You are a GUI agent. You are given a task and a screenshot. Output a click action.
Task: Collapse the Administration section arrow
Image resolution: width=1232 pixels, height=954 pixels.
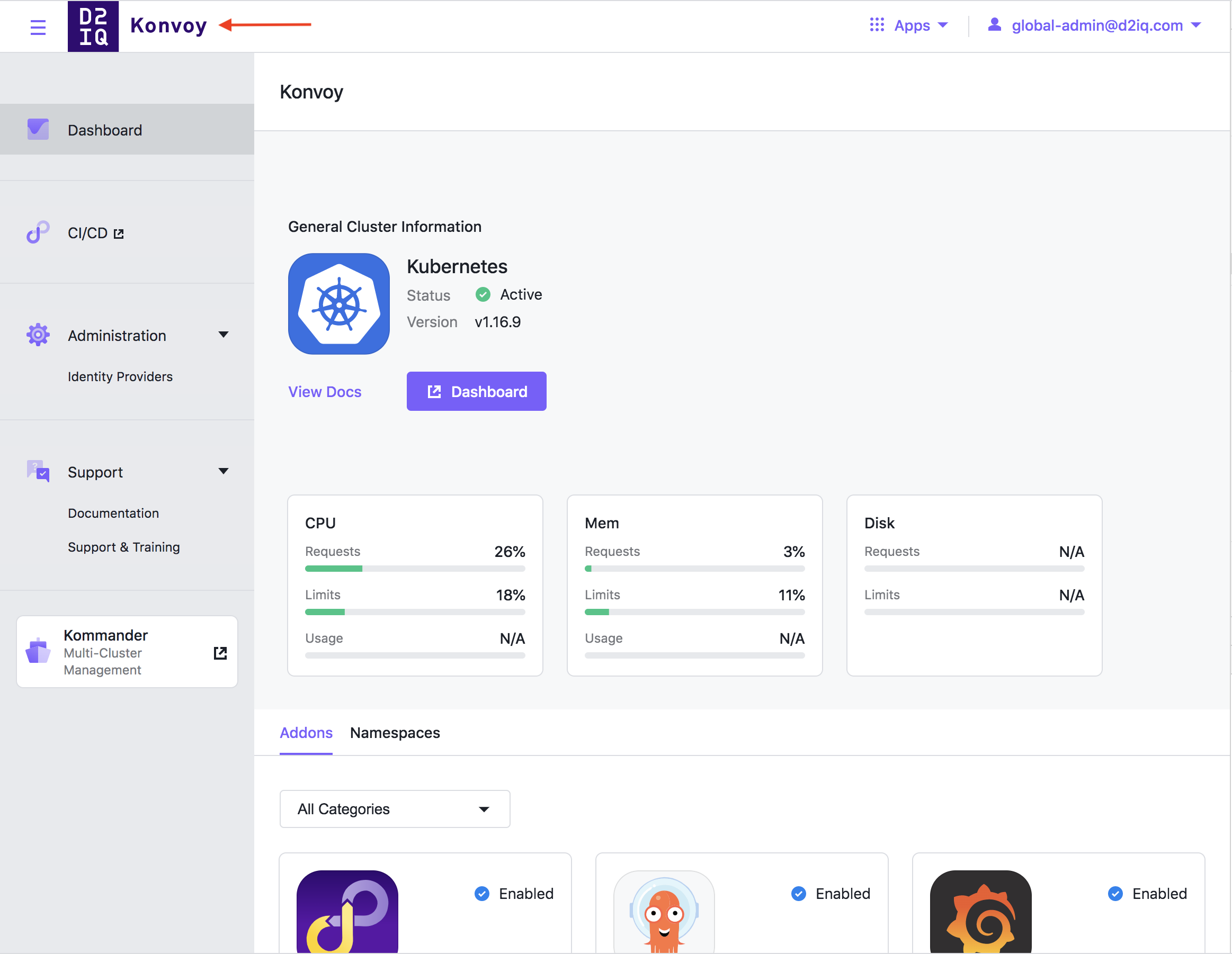(224, 335)
